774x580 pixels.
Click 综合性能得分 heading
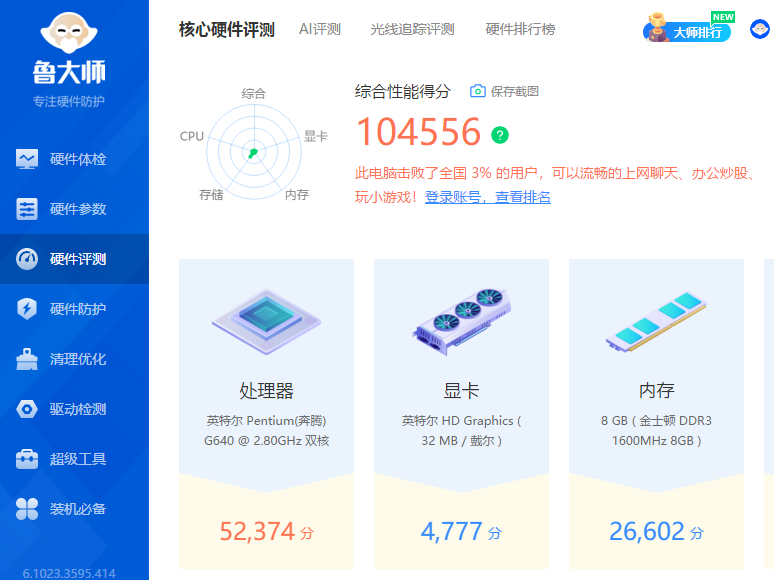pyautogui.click(x=403, y=91)
